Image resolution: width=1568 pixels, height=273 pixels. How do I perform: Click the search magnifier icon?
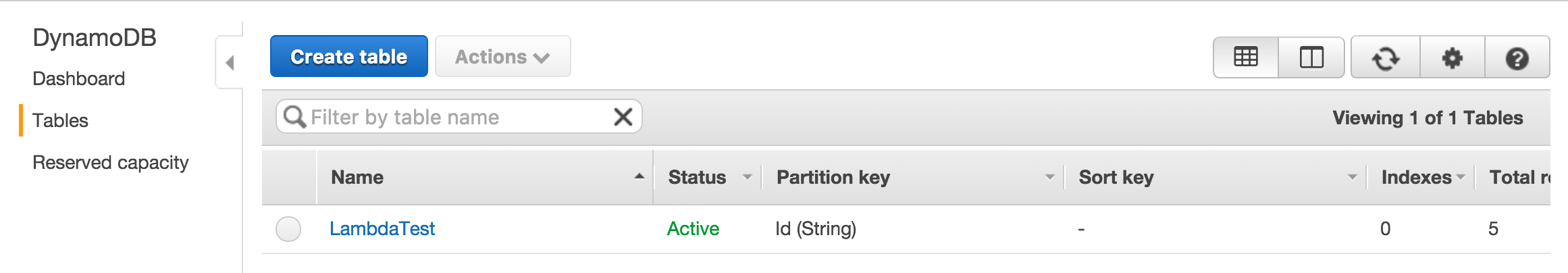pos(294,117)
